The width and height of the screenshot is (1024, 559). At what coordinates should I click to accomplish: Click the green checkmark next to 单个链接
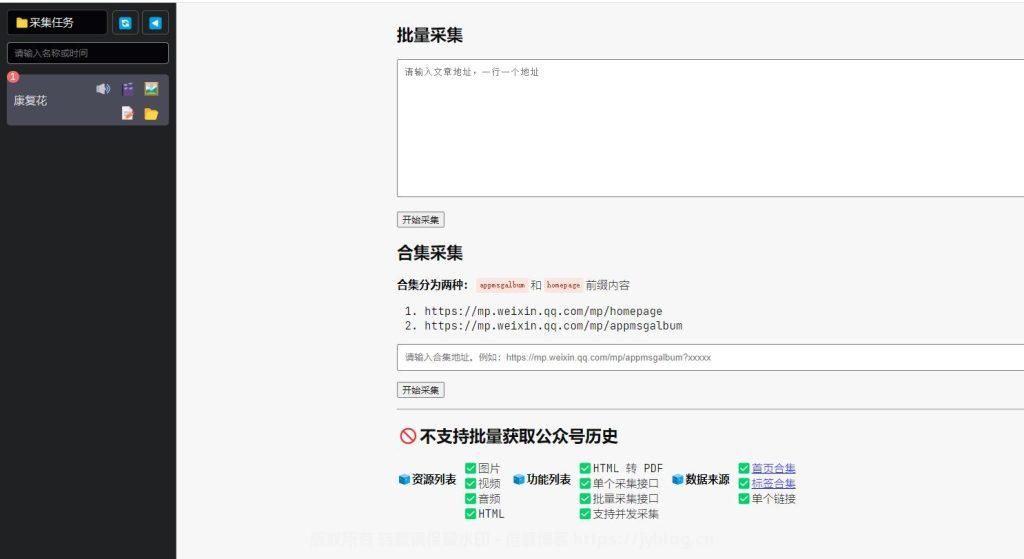pos(744,498)
